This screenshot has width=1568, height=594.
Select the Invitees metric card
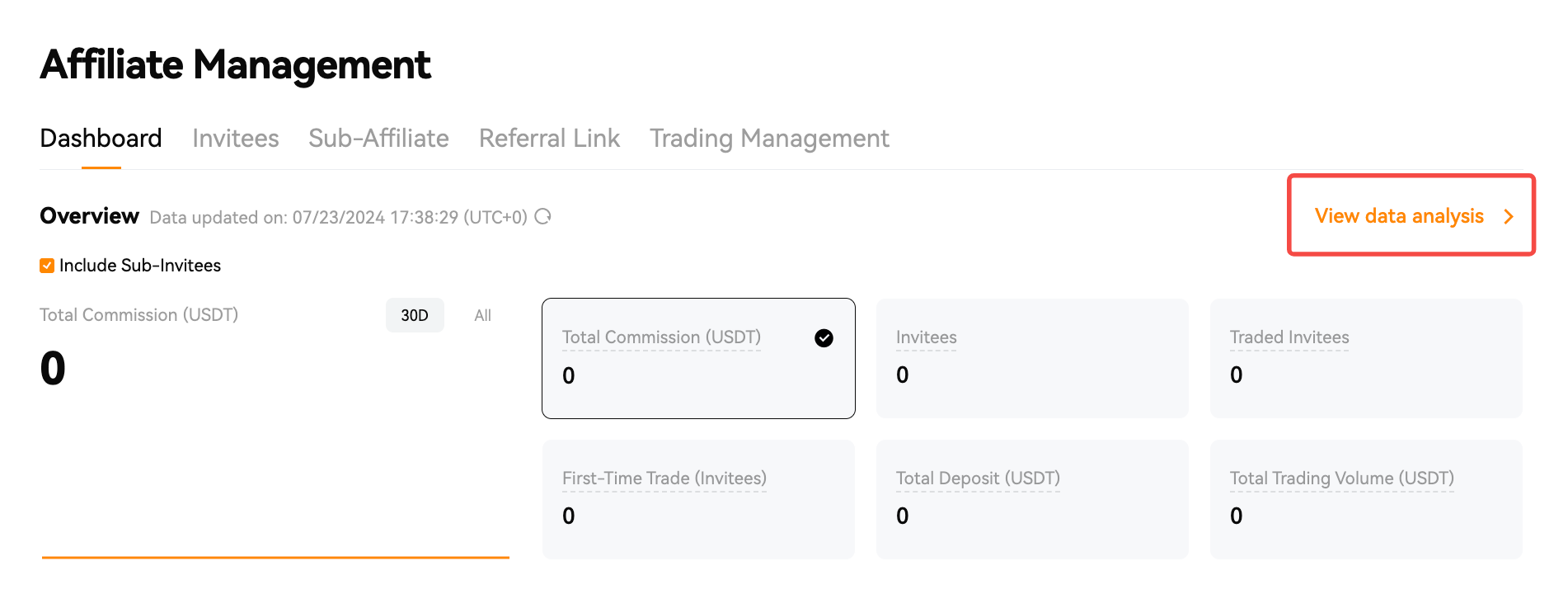tap(1032, 358)
